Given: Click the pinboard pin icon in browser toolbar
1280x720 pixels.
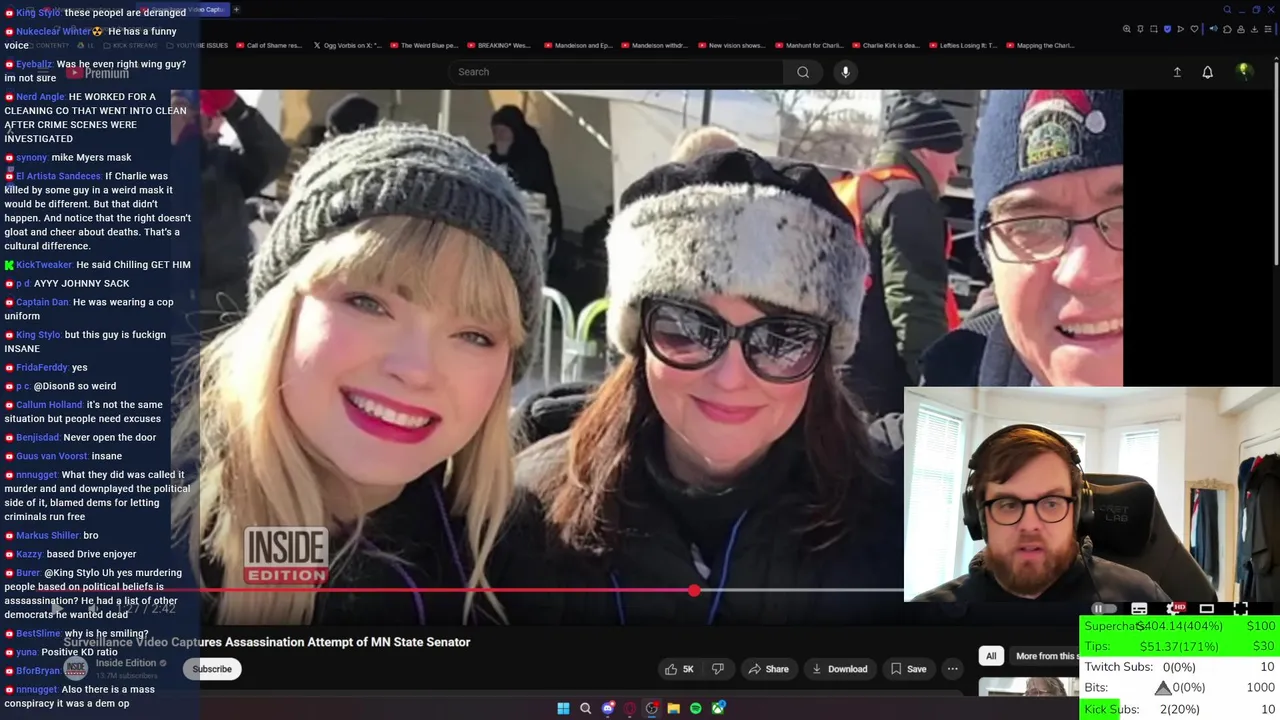Looking at the screenshot, I should pyautogui.click(x=1140, y=29).
